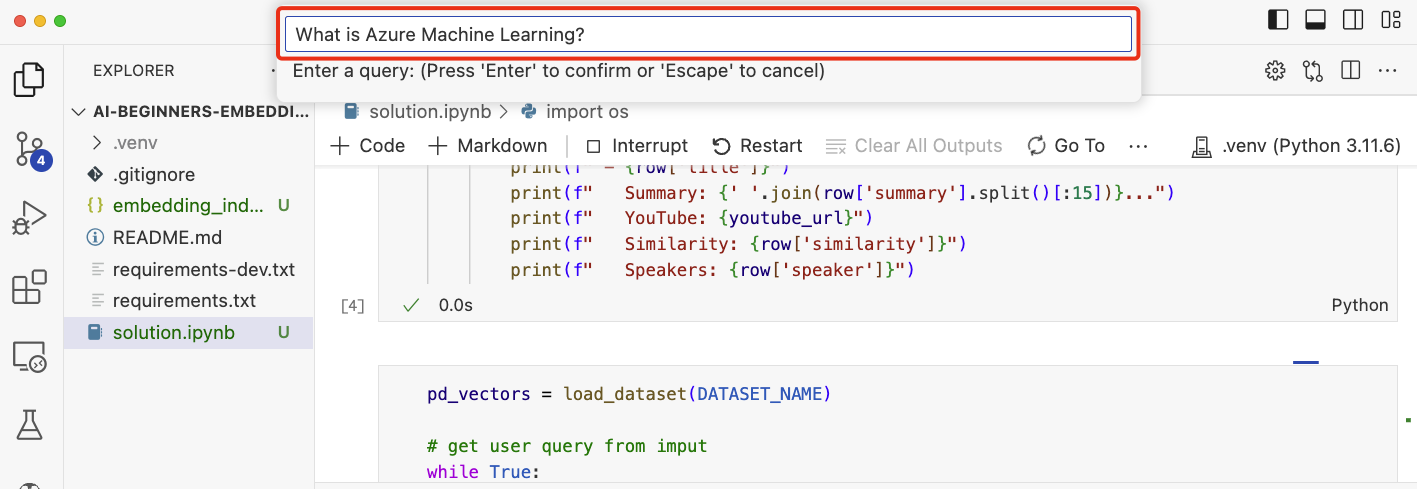Toggle the bottom panel layout

tap(1316, 20)
